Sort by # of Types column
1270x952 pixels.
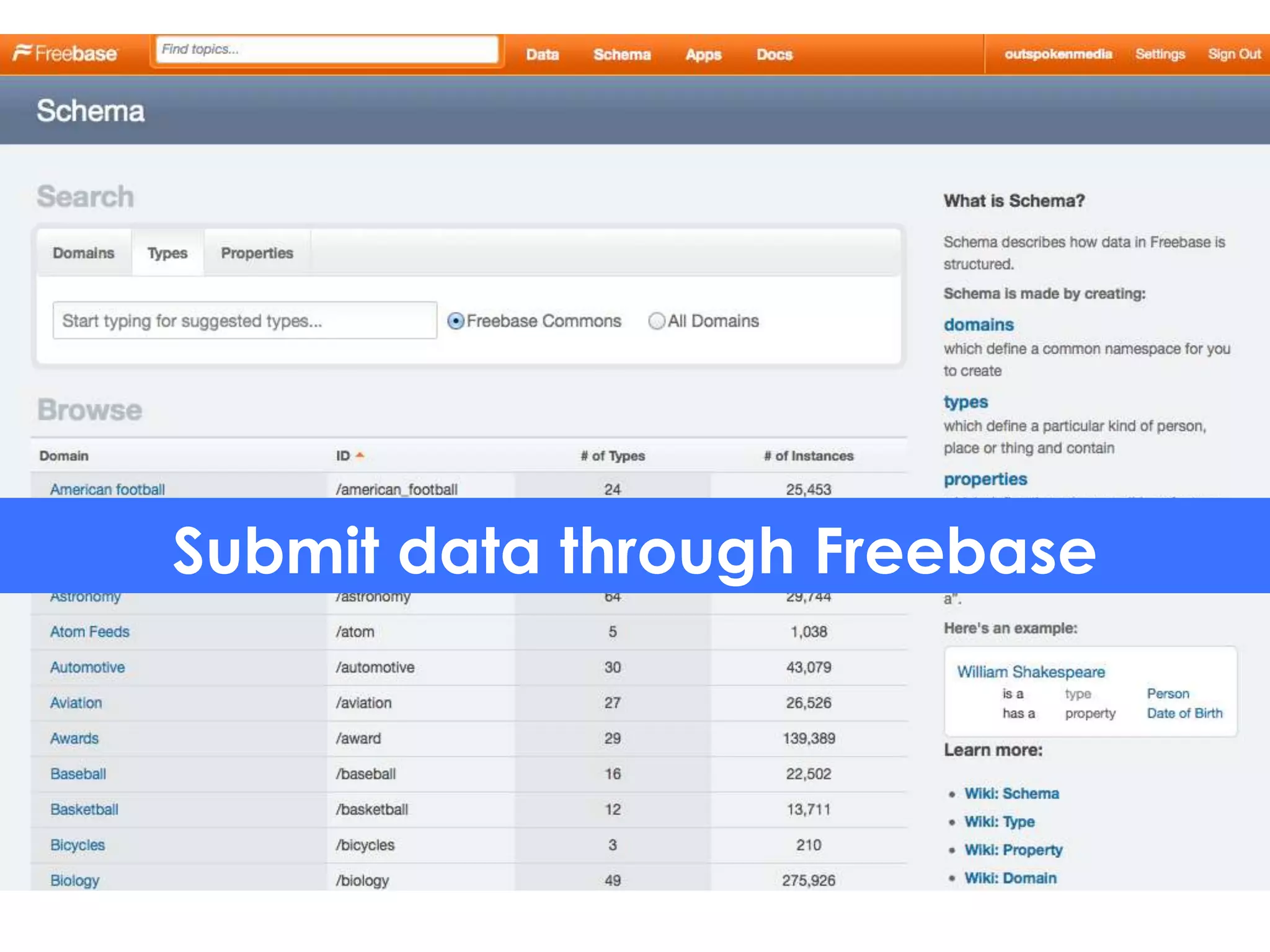[613, 456]
